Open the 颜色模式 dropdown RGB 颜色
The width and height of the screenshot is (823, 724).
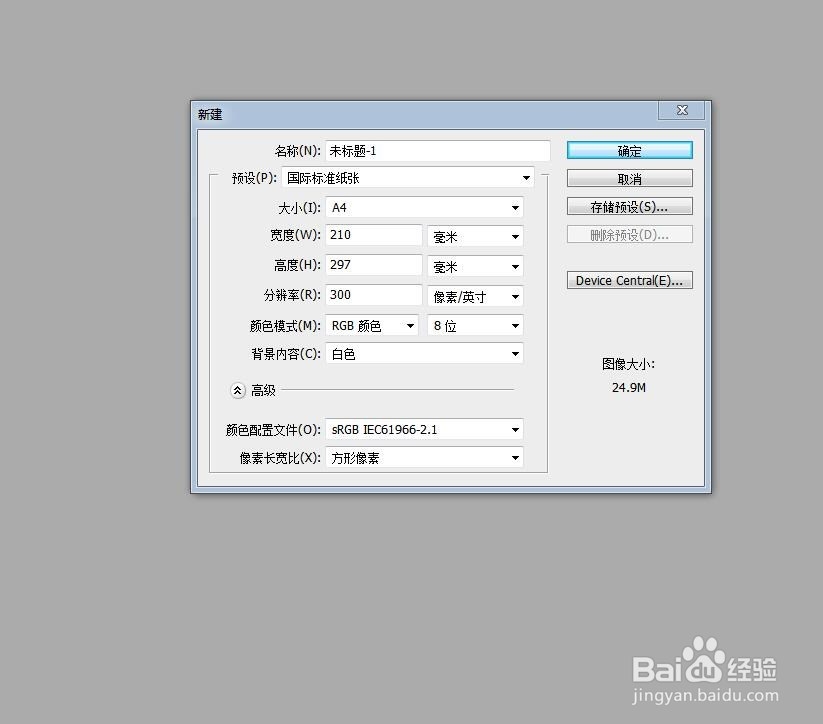[372, 326]
